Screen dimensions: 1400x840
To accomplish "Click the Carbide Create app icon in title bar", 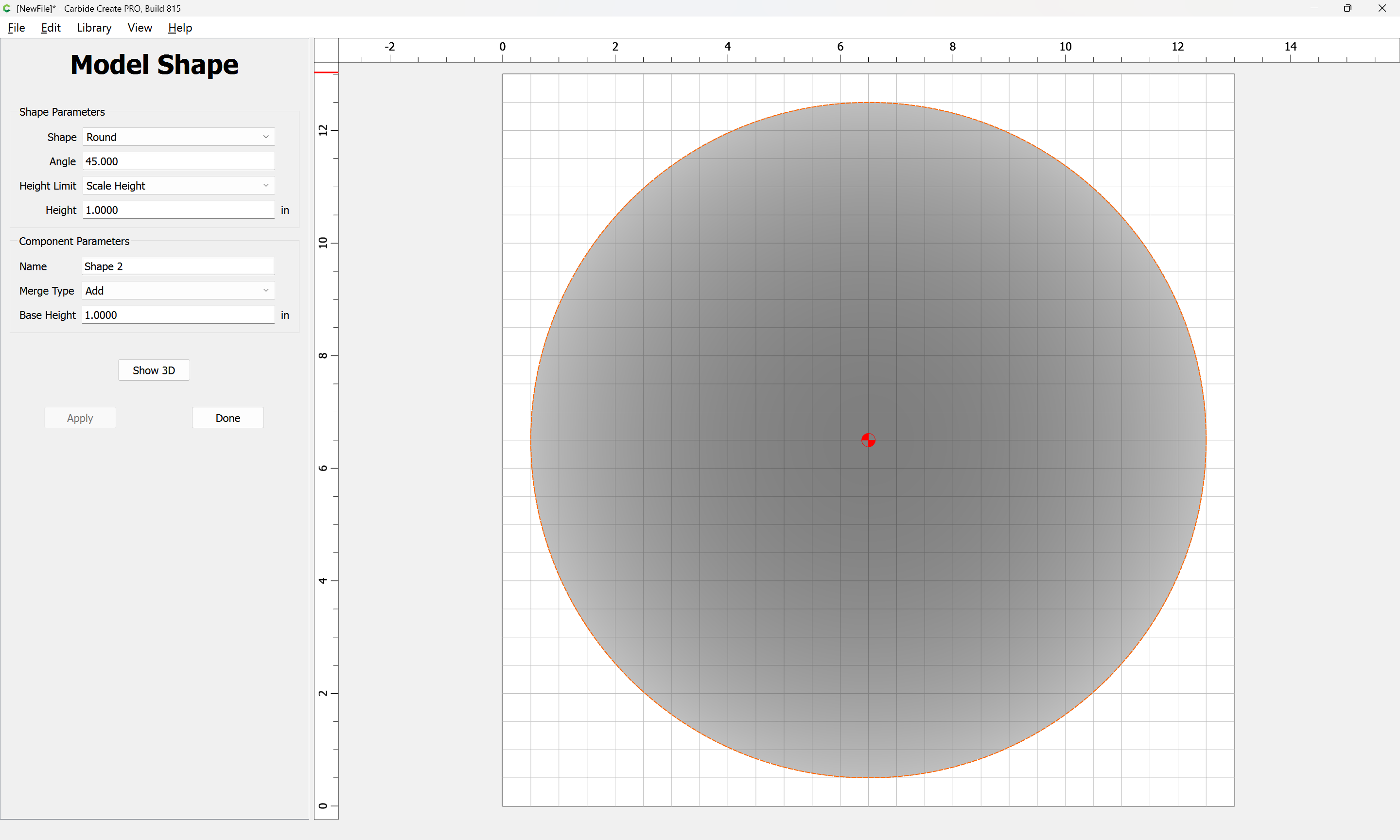I will point(7,8).
